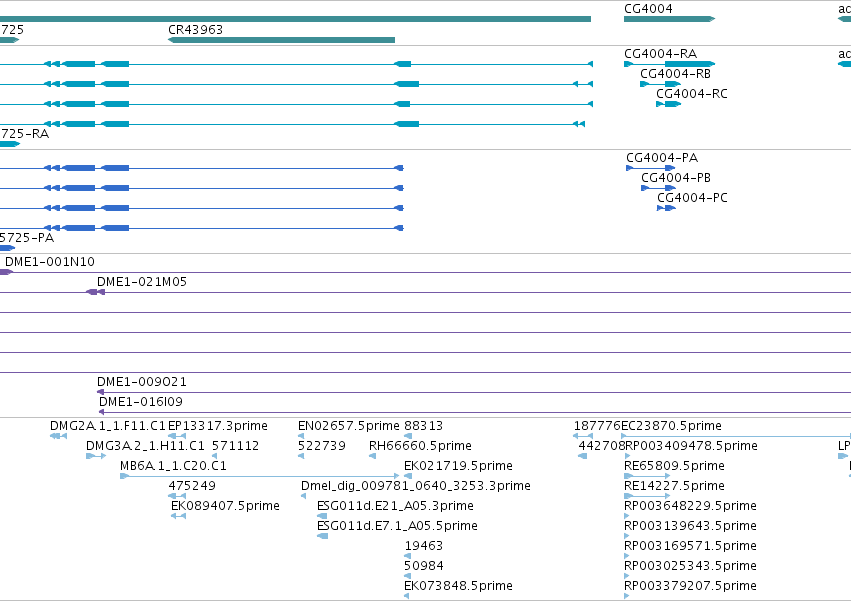Viewport: 851px width, 601px height.
Task: Click the 522739 feature label
Action: tap(321, 446)
